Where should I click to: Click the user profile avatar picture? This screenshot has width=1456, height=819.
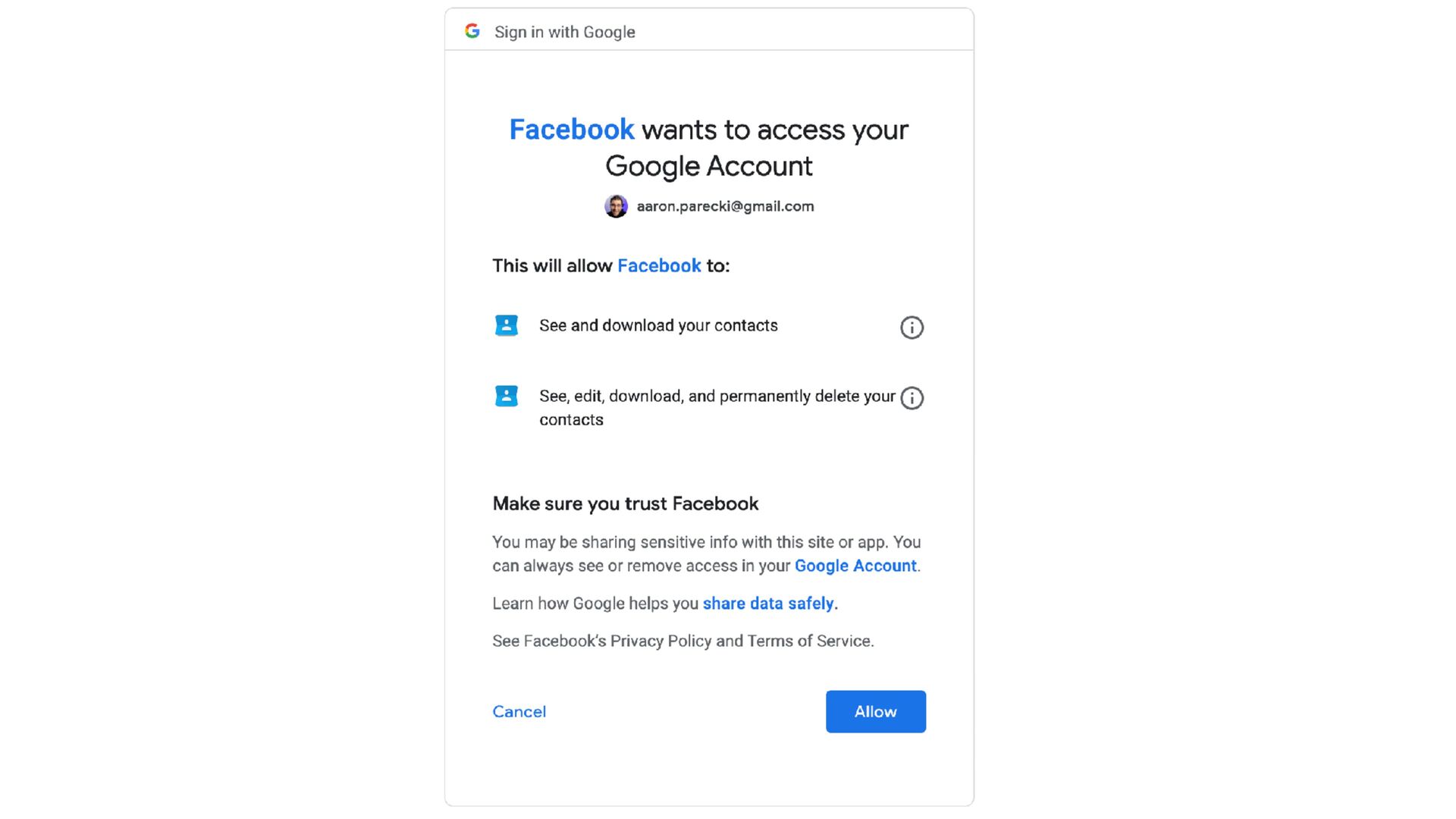tap(616, 206)
